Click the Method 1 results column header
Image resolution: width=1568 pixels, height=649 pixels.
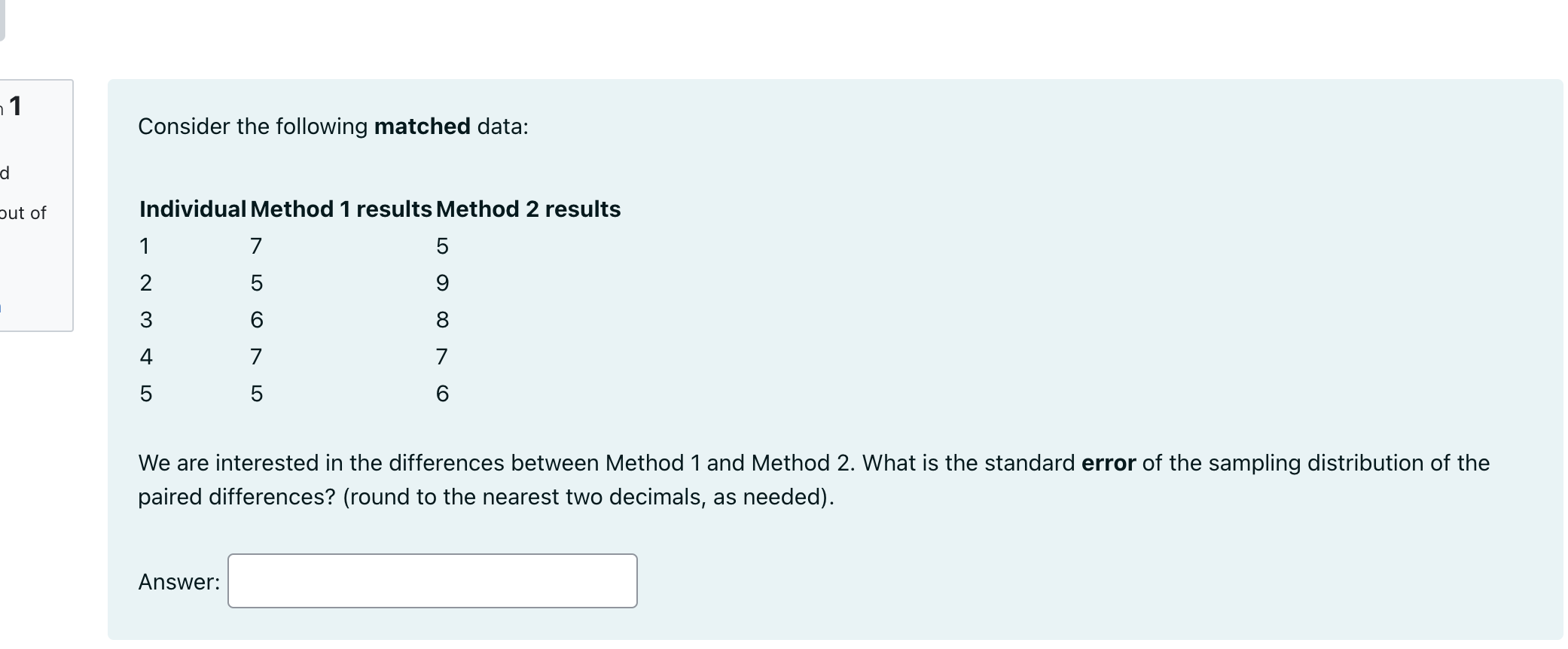pos(340,209)
